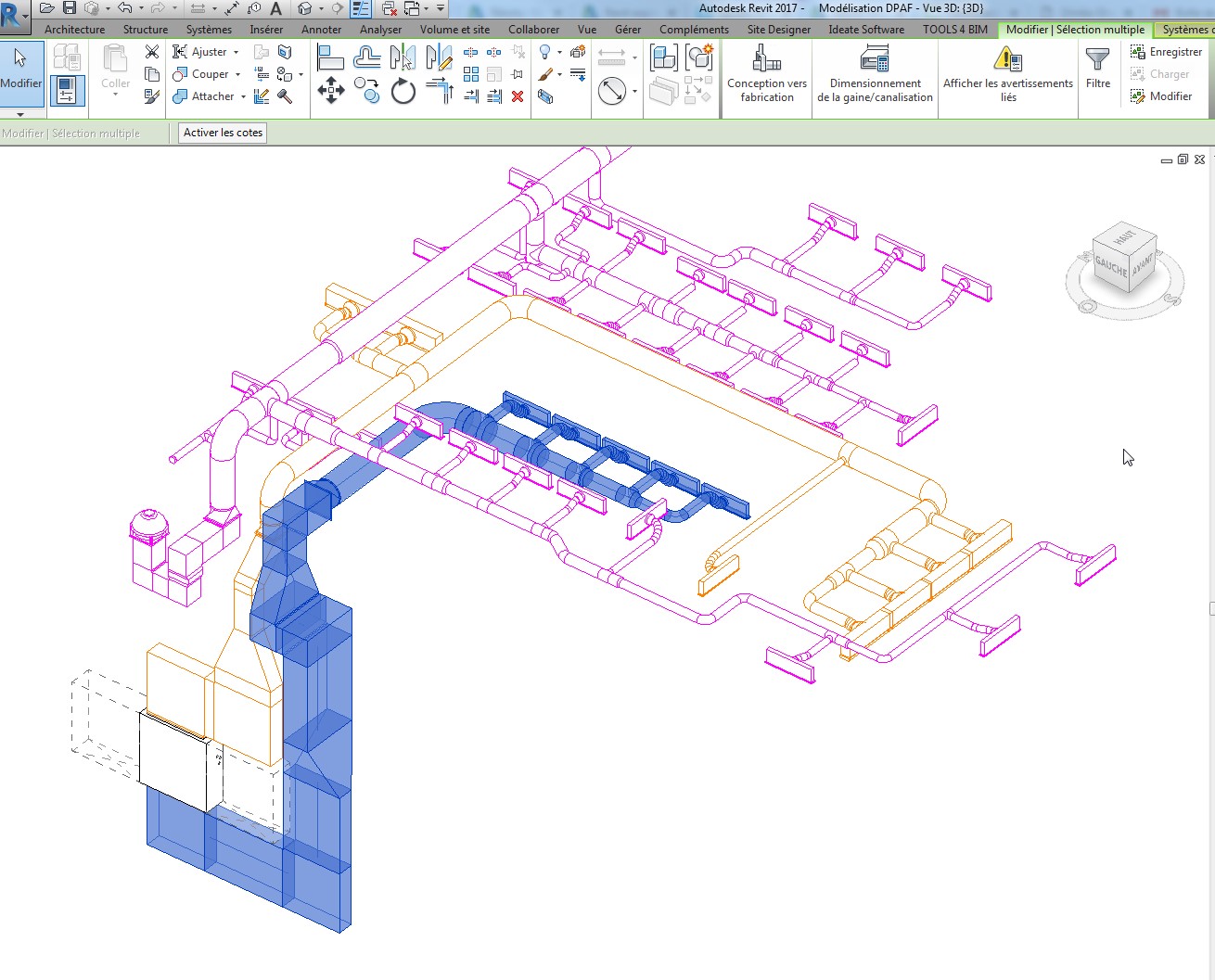Open the Systèmes ribbon tab
This screenshot has width=1215, height=980.
coord(209,30)
